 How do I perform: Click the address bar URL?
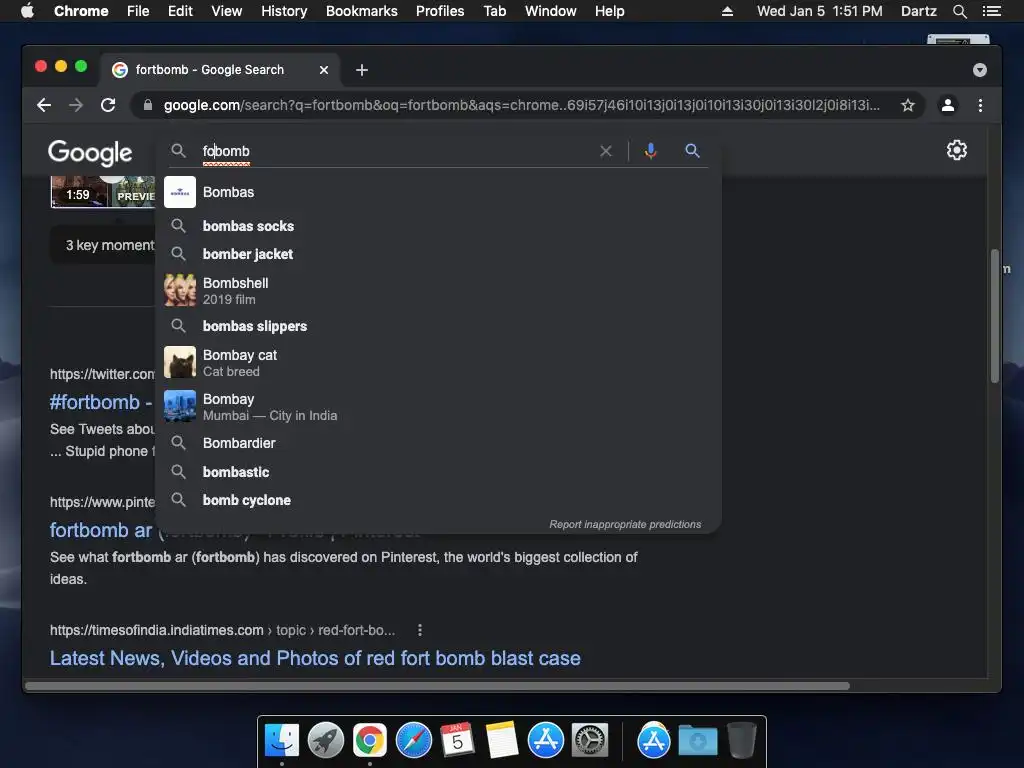coord(521,105)
